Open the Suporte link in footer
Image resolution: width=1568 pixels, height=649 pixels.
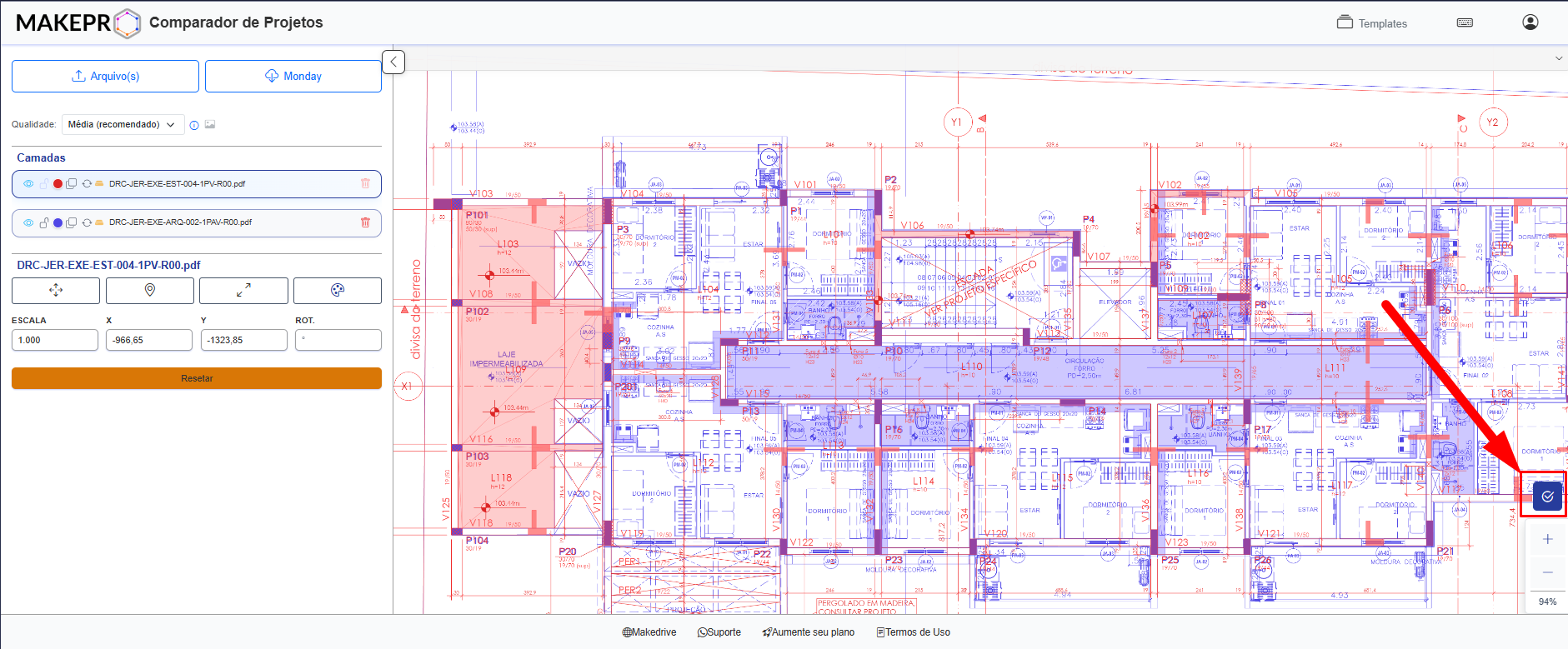click(x=719, y=632)
